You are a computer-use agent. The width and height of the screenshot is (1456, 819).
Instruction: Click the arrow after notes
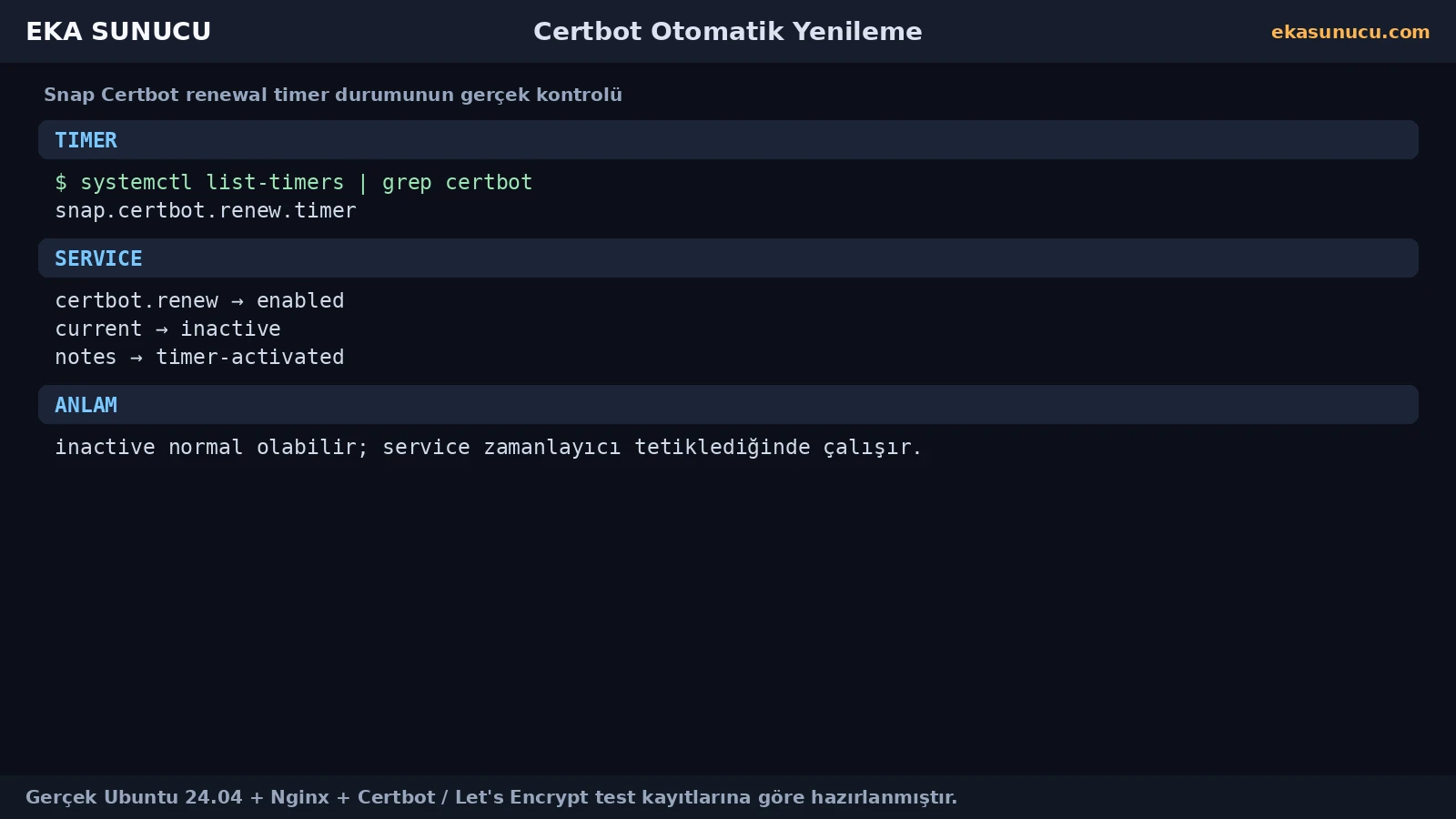(x=136, y=358)
